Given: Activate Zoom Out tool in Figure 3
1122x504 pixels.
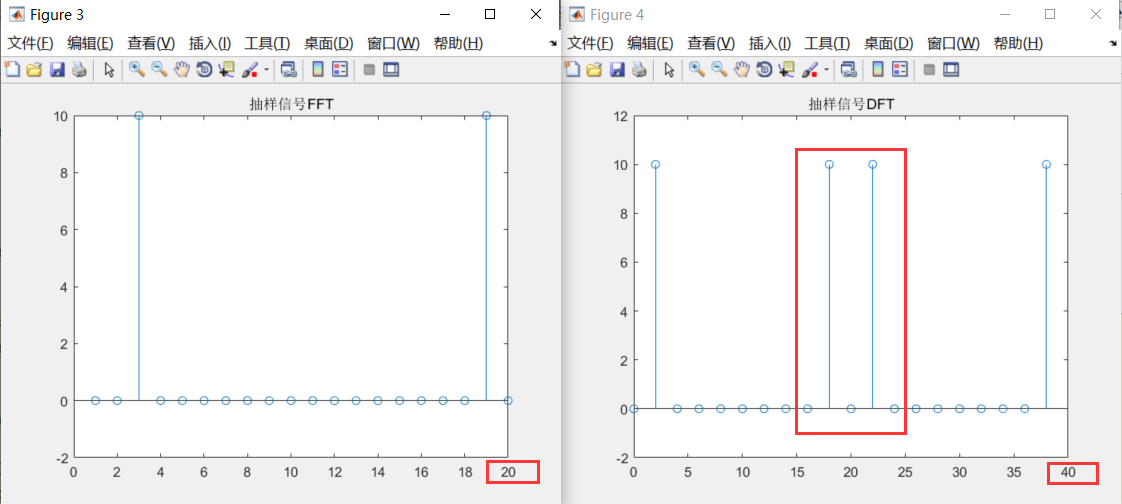Looking at the screenshot, I should [160, 69].
